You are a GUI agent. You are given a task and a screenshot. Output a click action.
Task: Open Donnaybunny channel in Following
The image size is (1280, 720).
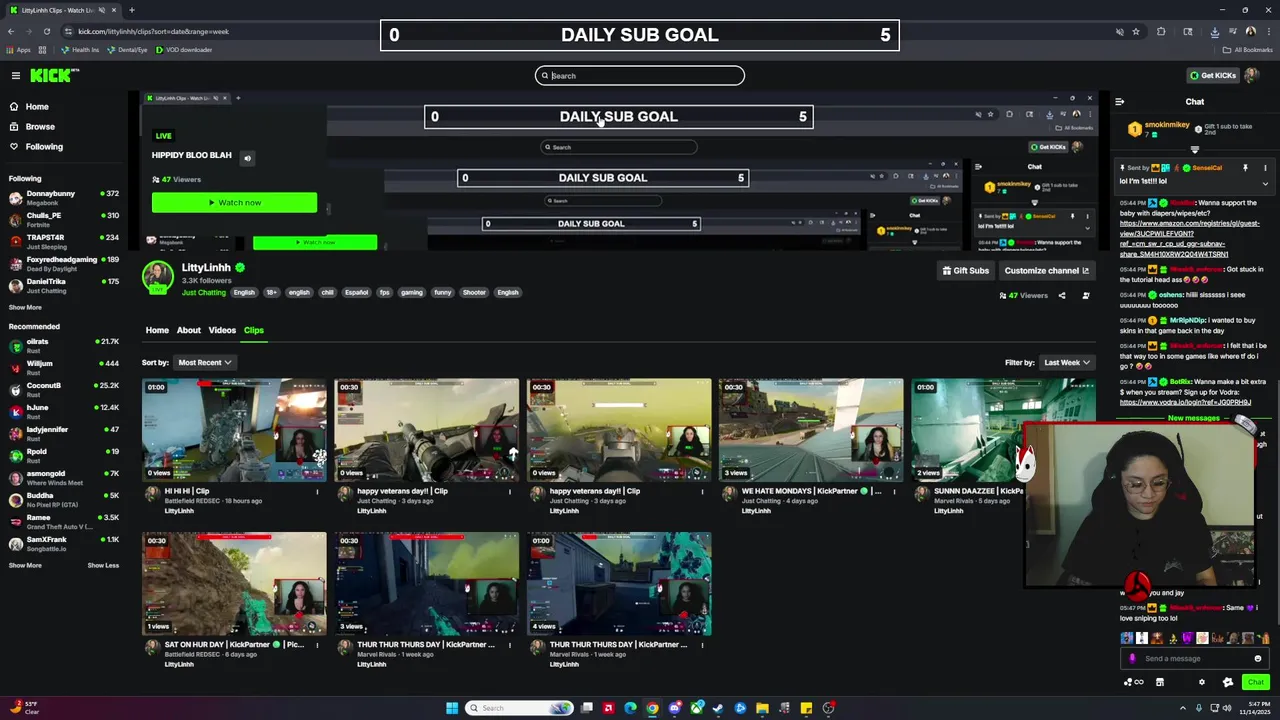[x=62, y=197]
